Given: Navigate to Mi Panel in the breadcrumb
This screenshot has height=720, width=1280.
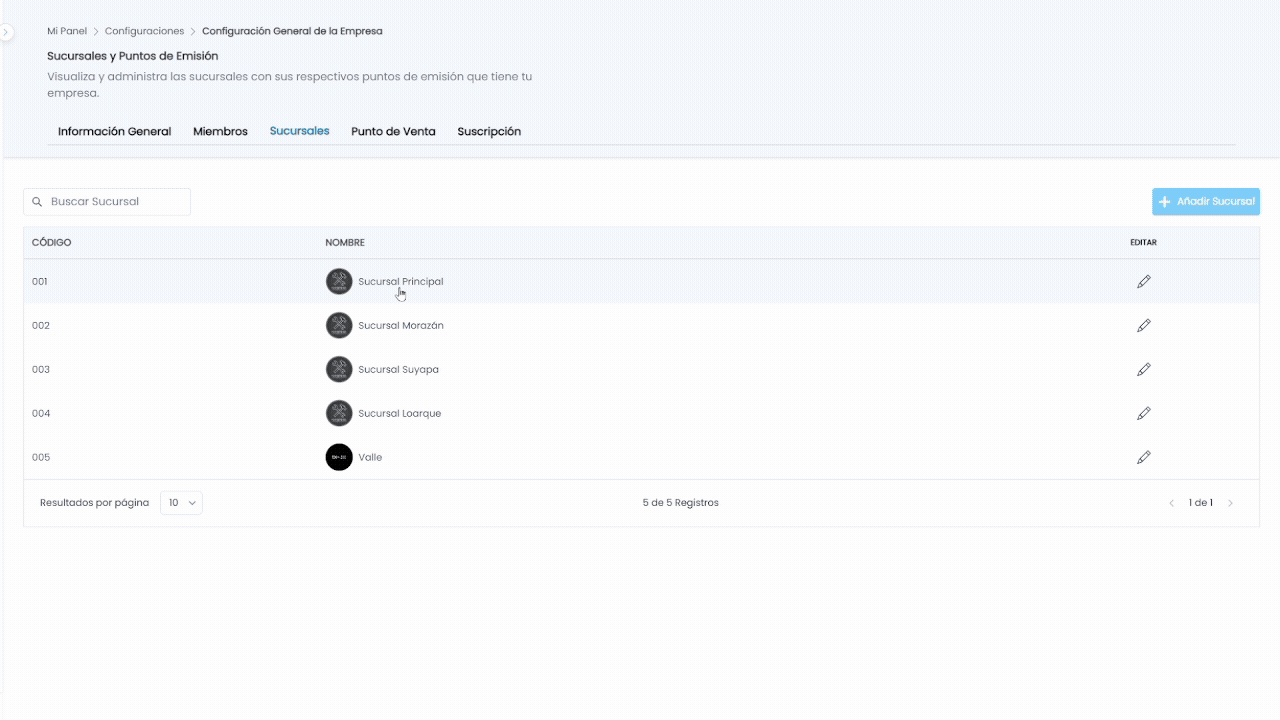Looking at the screenshot, I should coord(67,31).
